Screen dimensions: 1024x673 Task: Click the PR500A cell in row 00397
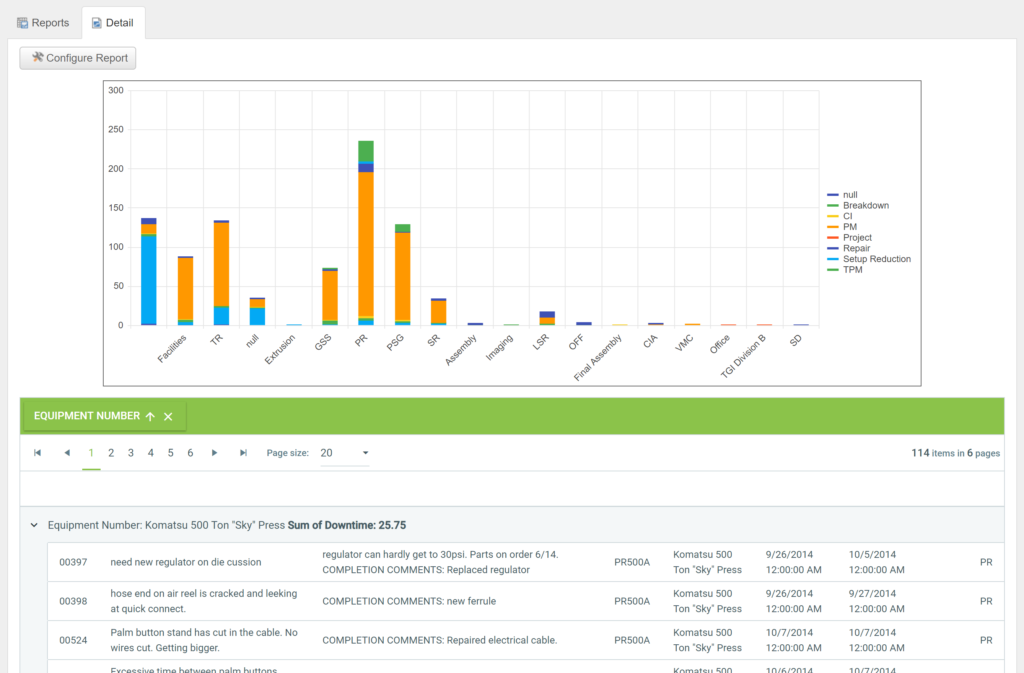click(x=632, y=562)
